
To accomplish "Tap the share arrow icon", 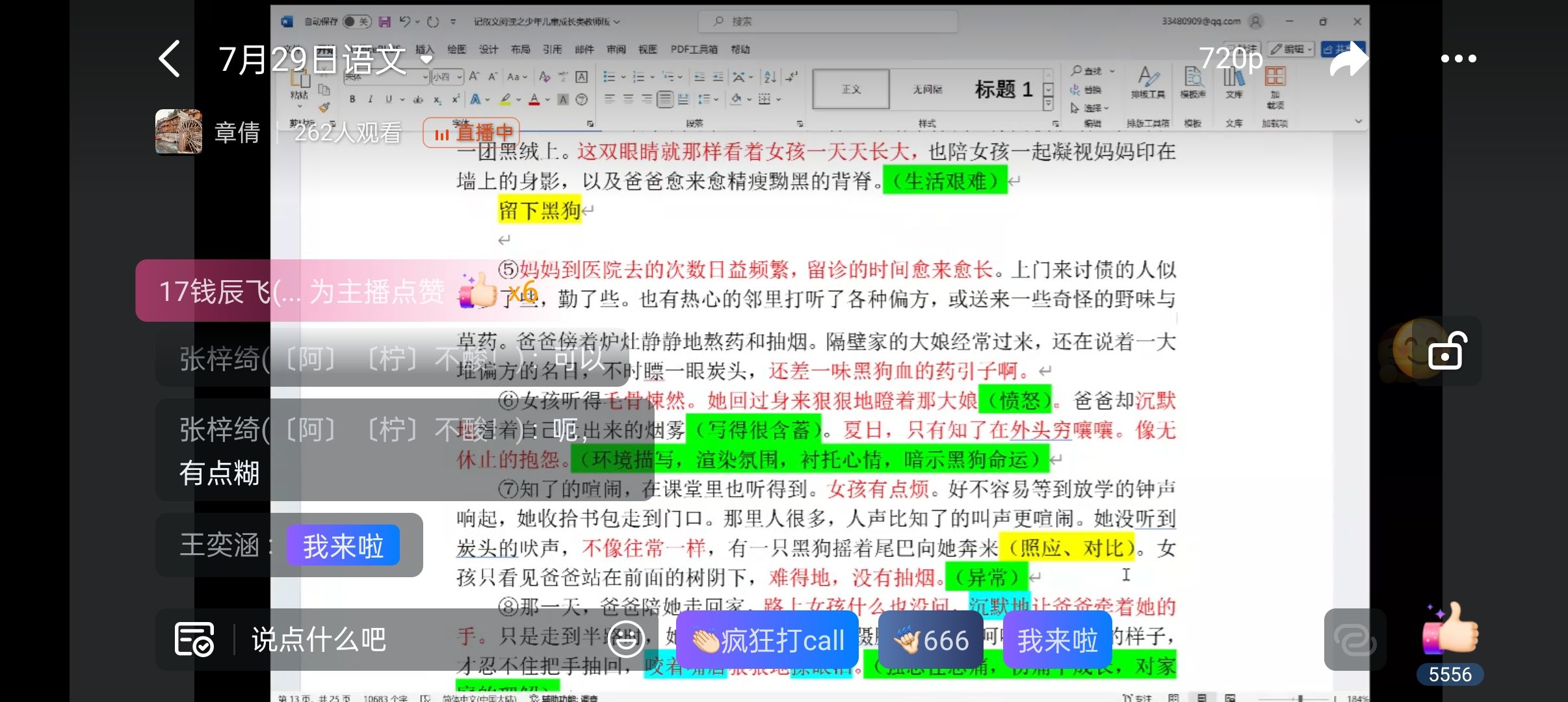I will [1348, 58].
